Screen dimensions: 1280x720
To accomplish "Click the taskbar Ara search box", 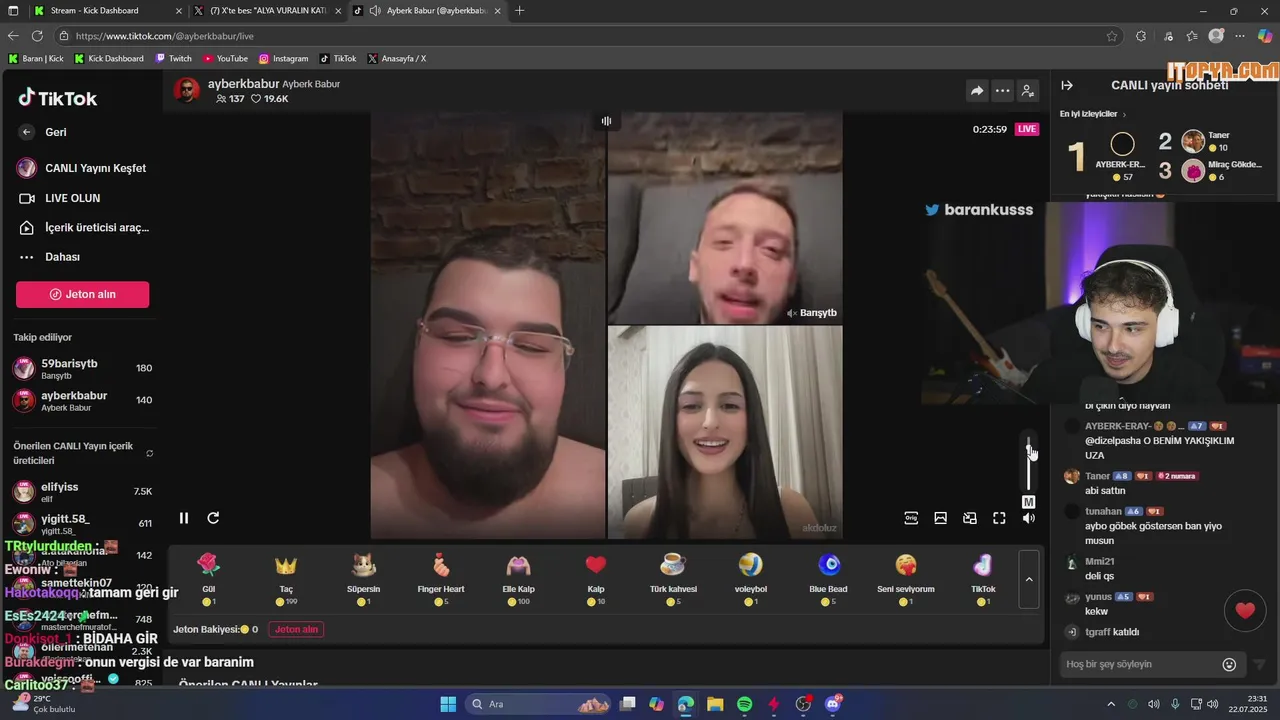I will coord(540,704).
